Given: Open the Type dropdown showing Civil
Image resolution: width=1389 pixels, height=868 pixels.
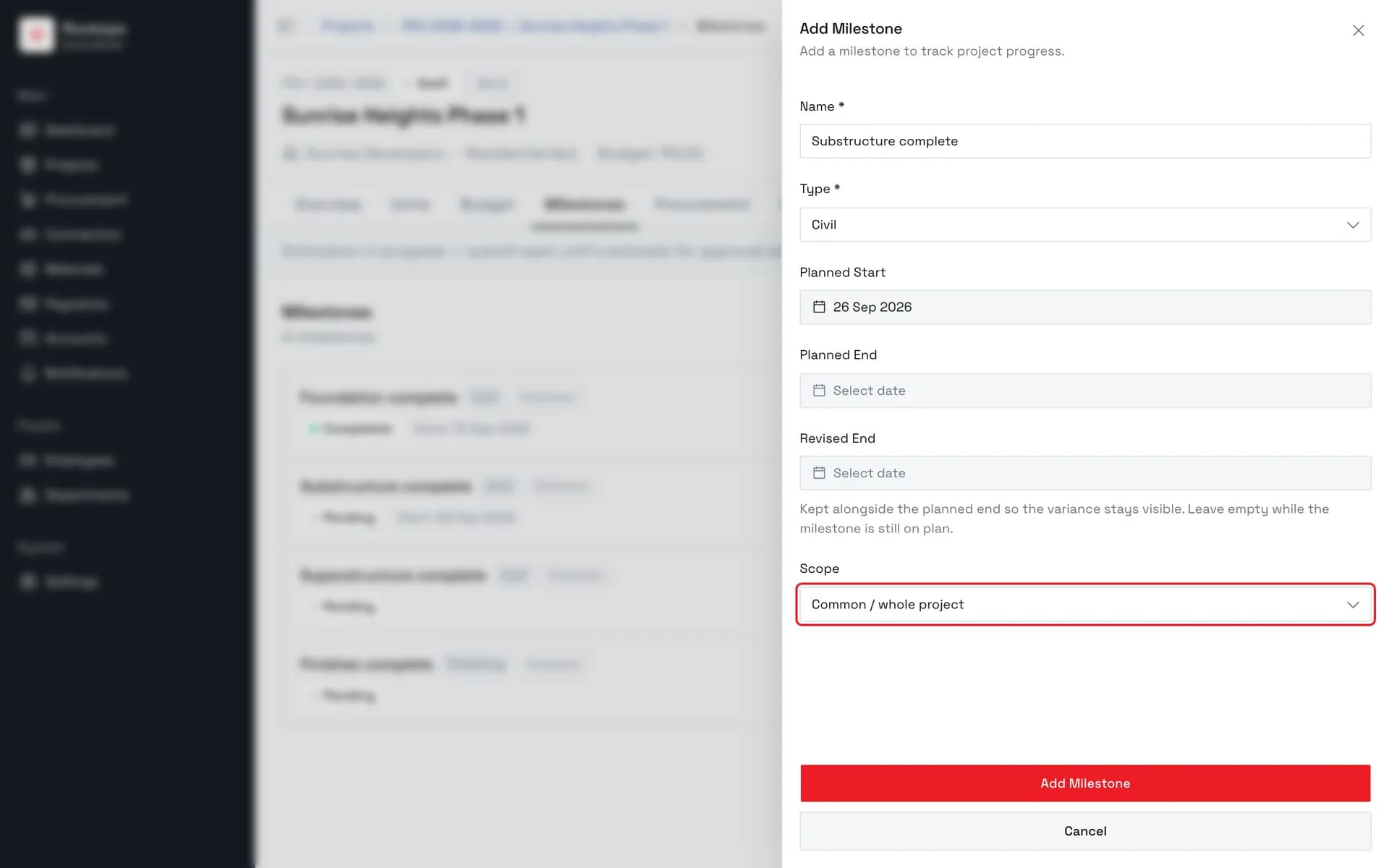Looking at the screenshot, I should [x=1085, y=224].
